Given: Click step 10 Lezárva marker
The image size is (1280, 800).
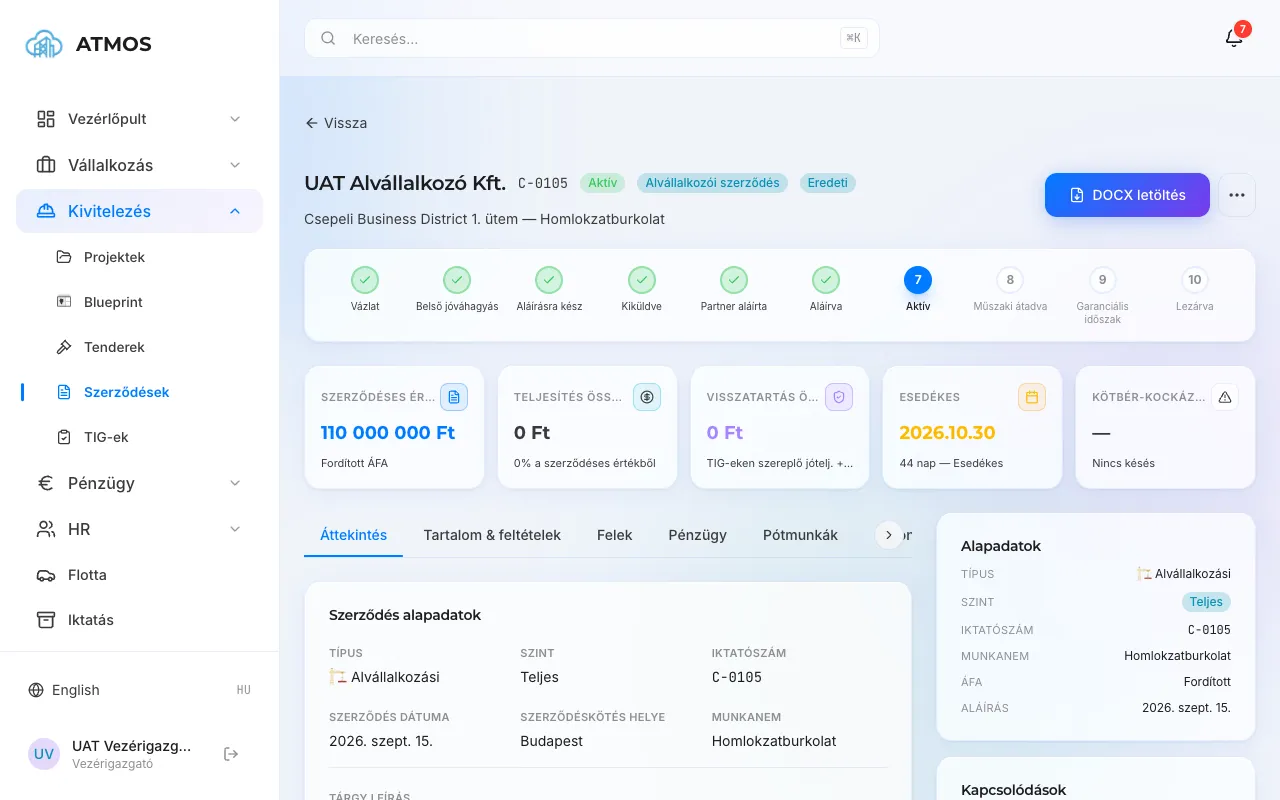Looking at the screenshot, I should coord(1194,280).
